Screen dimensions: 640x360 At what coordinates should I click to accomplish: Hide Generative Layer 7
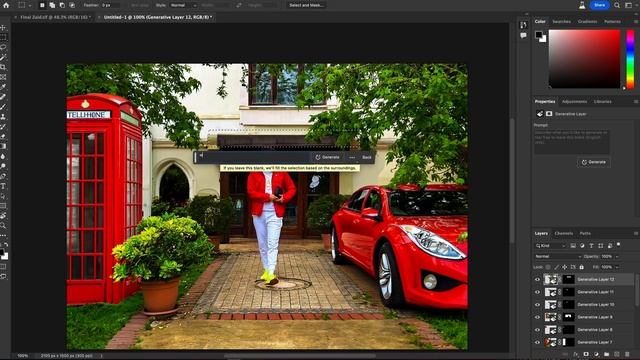[x=537, y=342]
